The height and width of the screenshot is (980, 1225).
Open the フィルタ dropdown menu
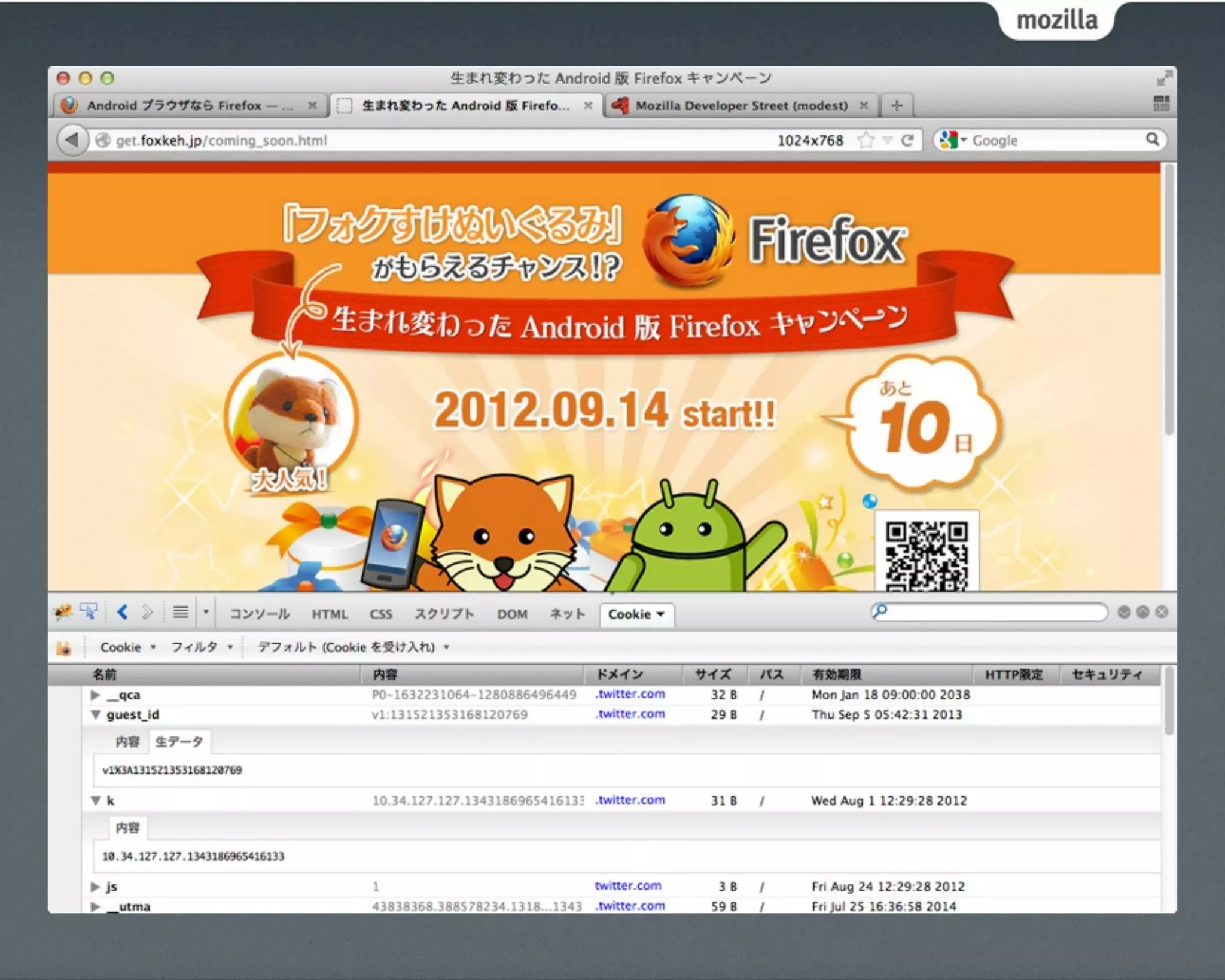(202, 647)
